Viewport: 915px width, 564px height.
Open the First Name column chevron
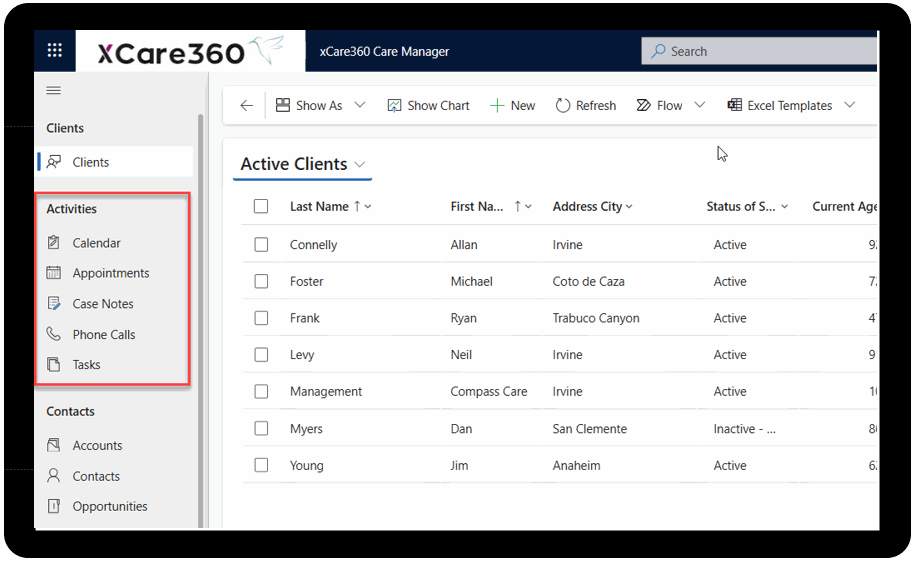coord(529,207)
